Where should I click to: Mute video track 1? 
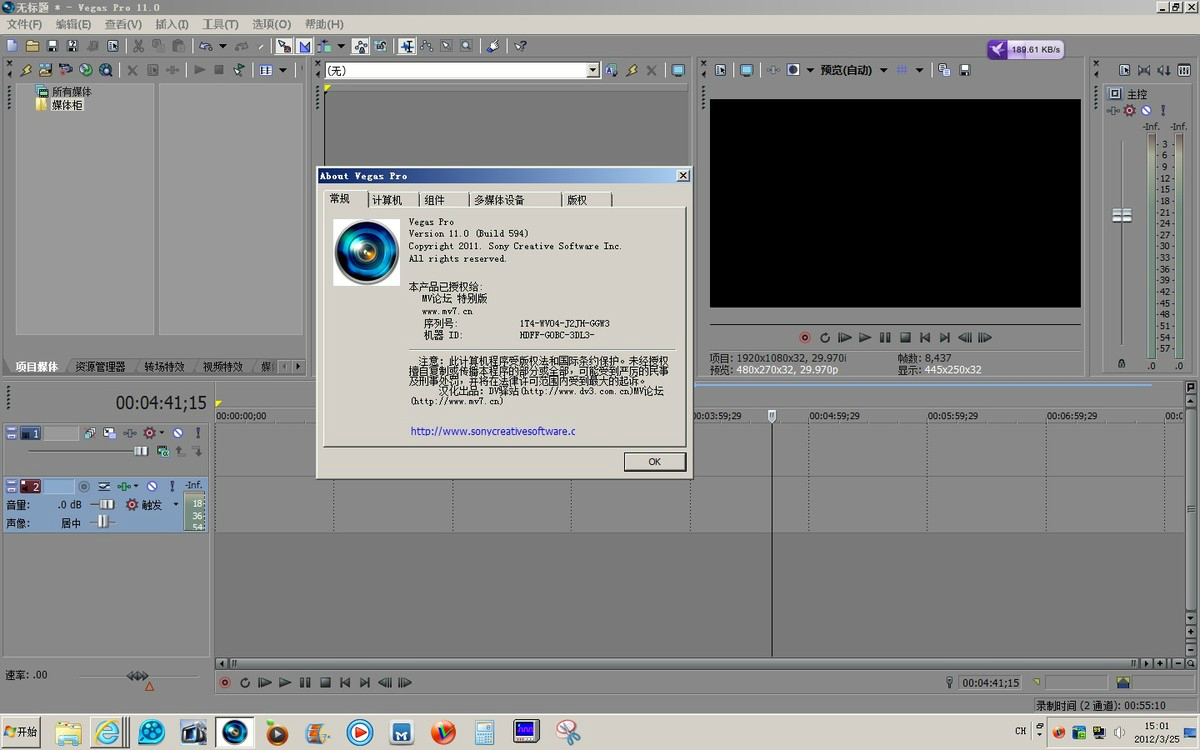[x=177, y=433]
